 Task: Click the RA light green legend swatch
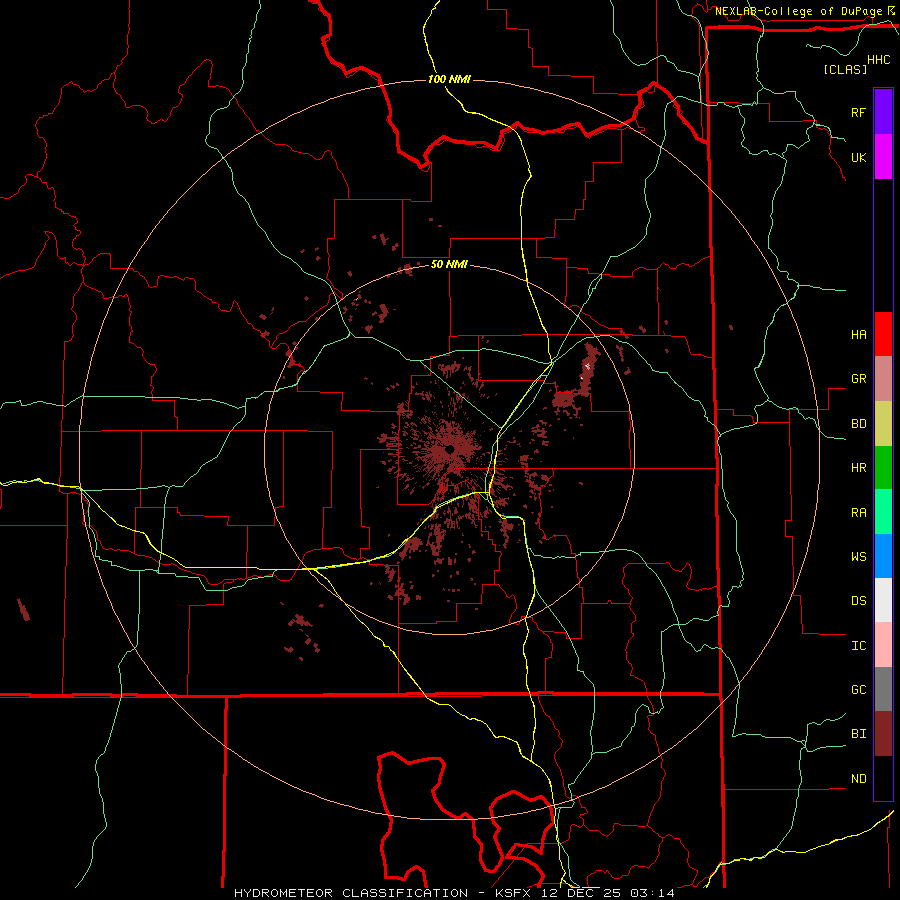click(x=883, y=512)
